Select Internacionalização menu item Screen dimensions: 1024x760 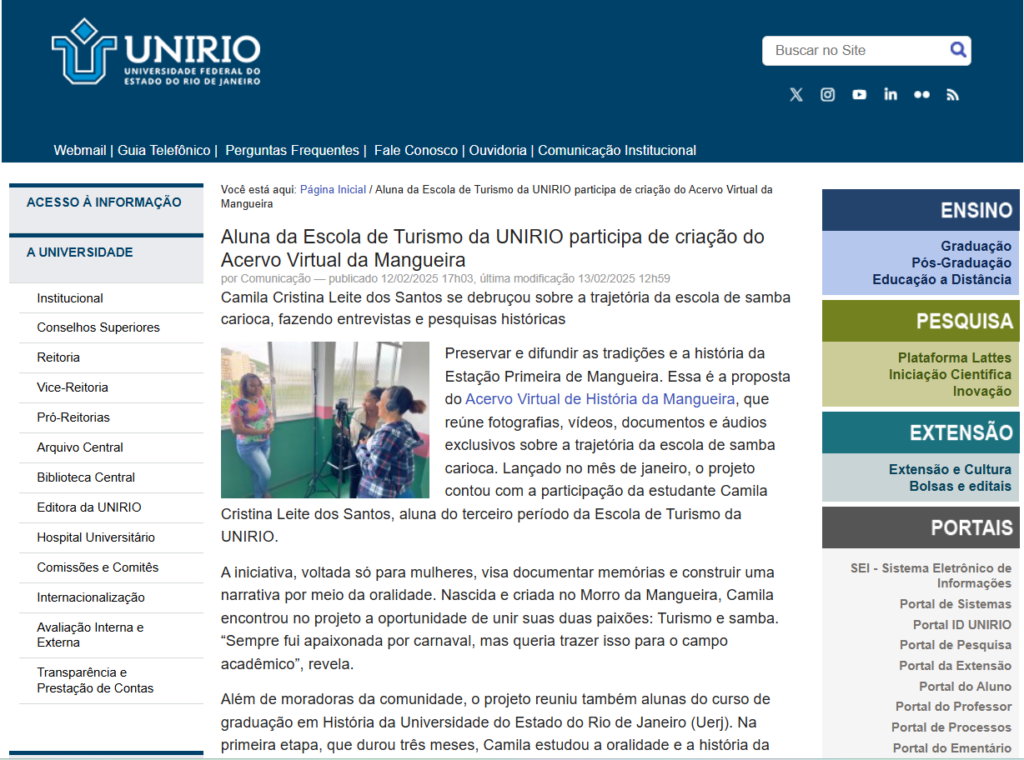pos(91,598)
